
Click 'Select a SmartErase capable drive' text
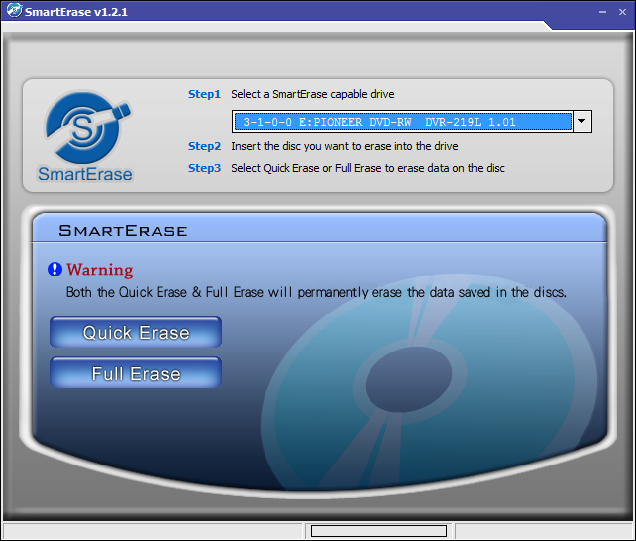313,94
